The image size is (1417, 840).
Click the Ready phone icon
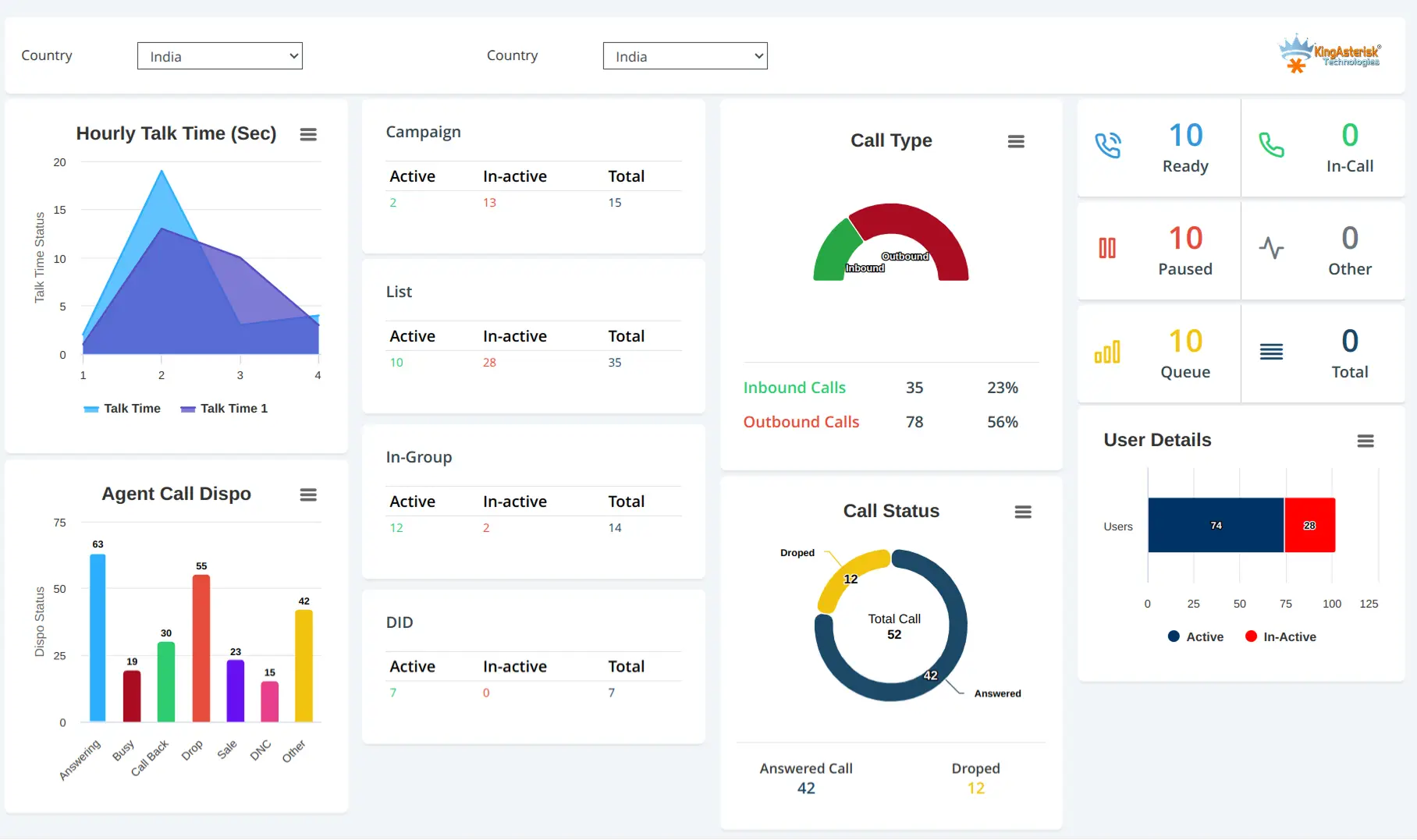coord(1110,145)
